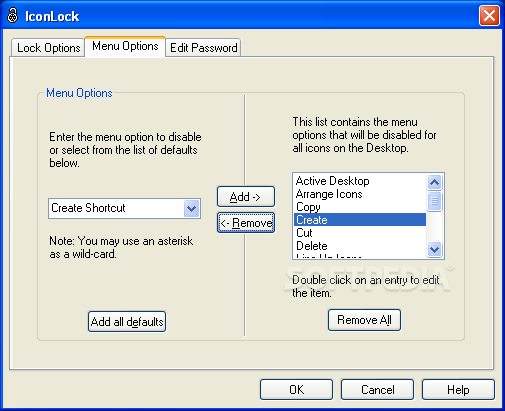Open Help from the dialog
505x411 pixels.
(458, 389)
